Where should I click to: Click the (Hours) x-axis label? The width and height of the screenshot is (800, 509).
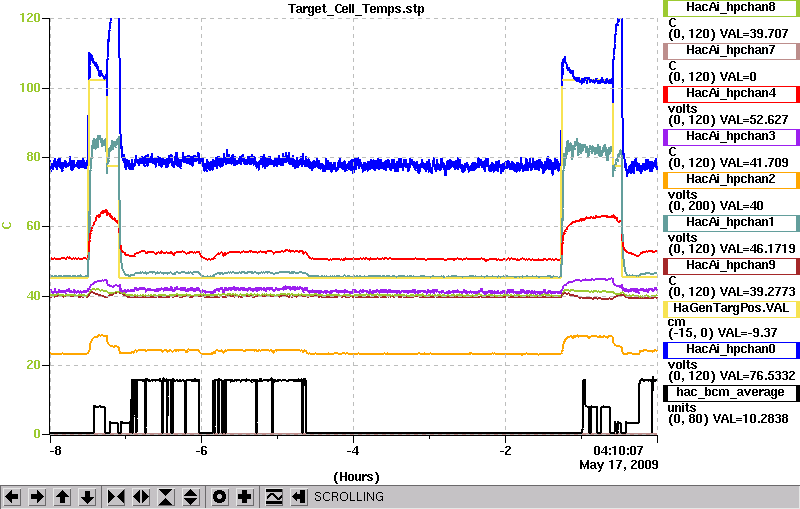pos(356,477)
